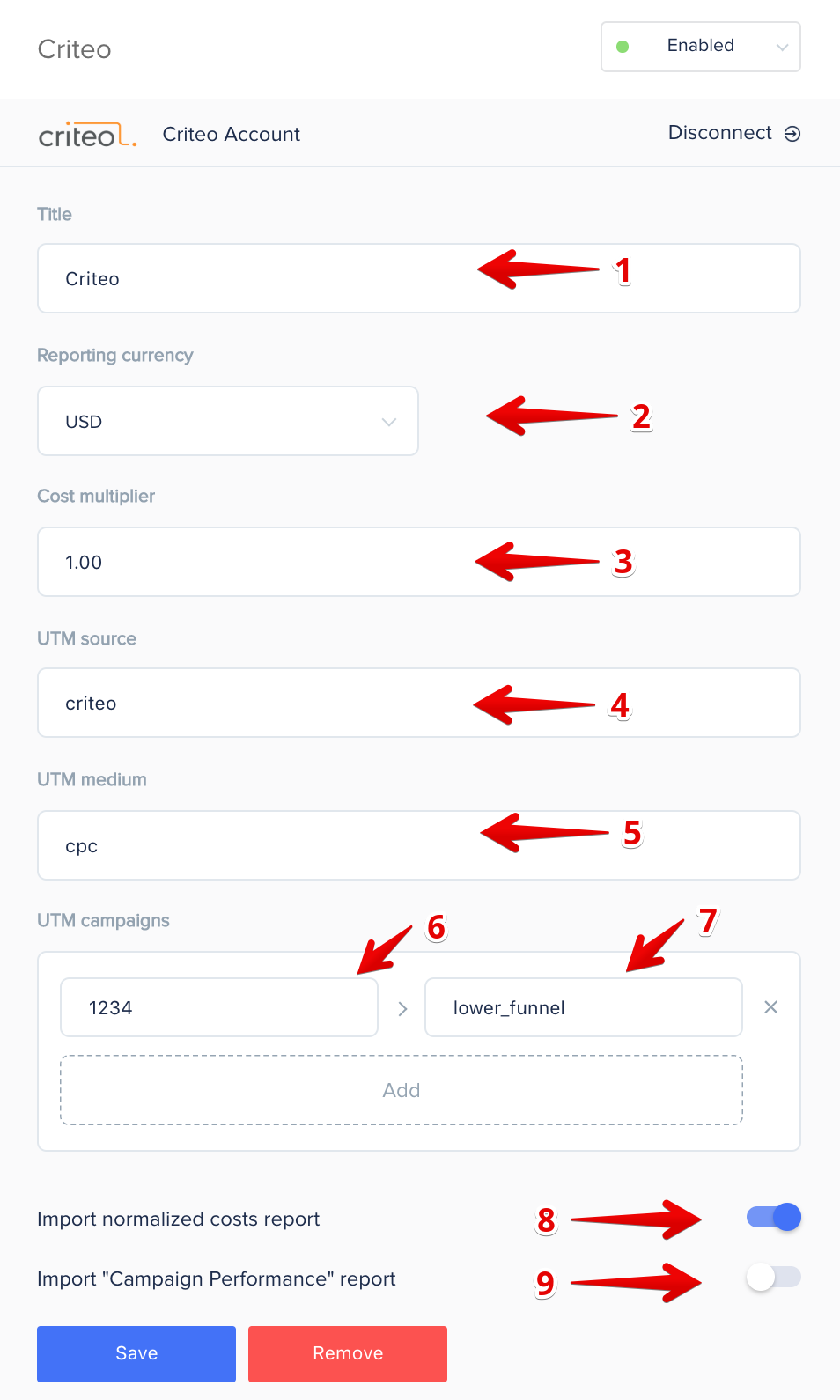The width and height of the screenshot is (840, 1400).
Task: Expand the Reporting currency USD dropdown
Action: (228, 421)
